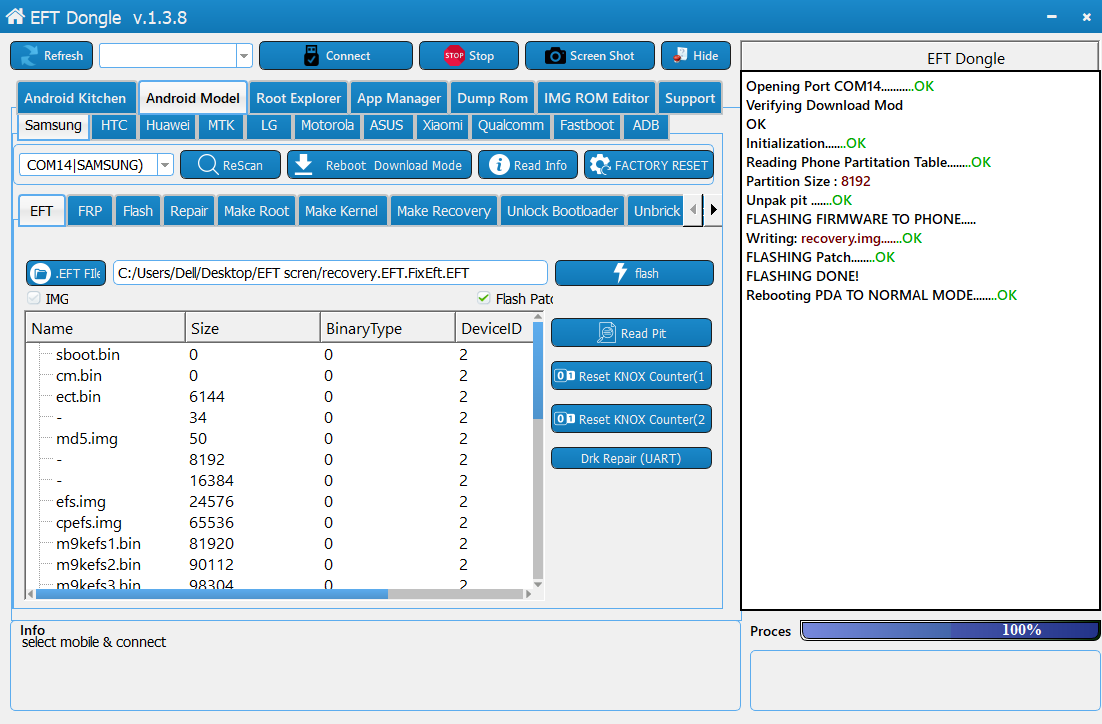Click the Samsung brand tab

53,125
